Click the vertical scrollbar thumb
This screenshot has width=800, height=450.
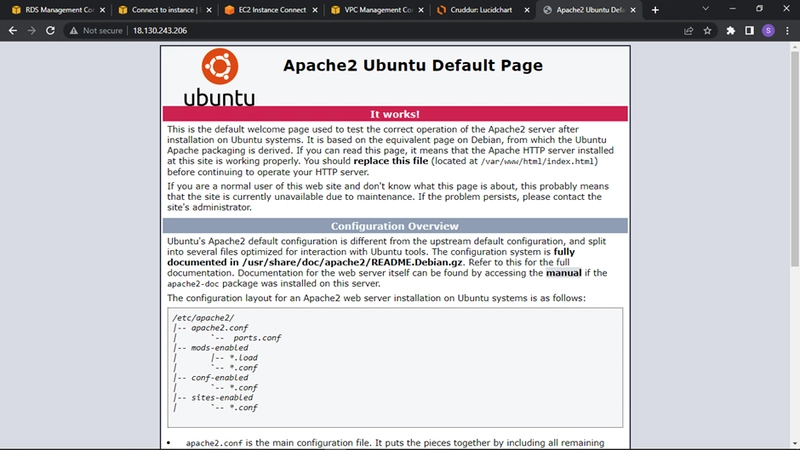794,158
